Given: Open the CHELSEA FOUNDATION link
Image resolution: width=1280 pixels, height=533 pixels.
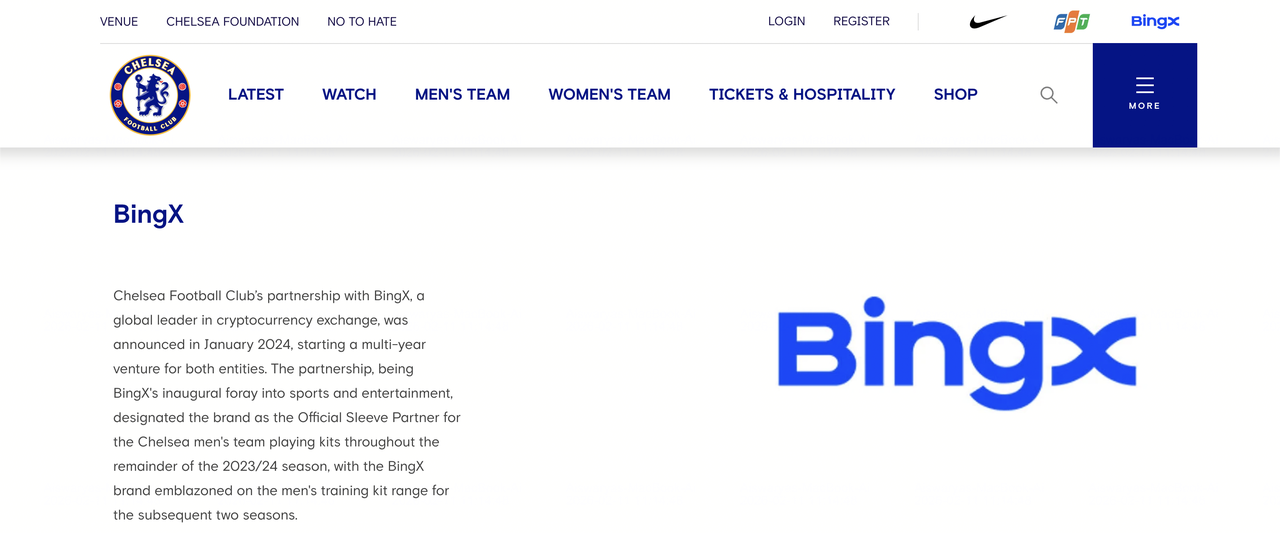Looking at the screenshot, I should tap(232, 21).
